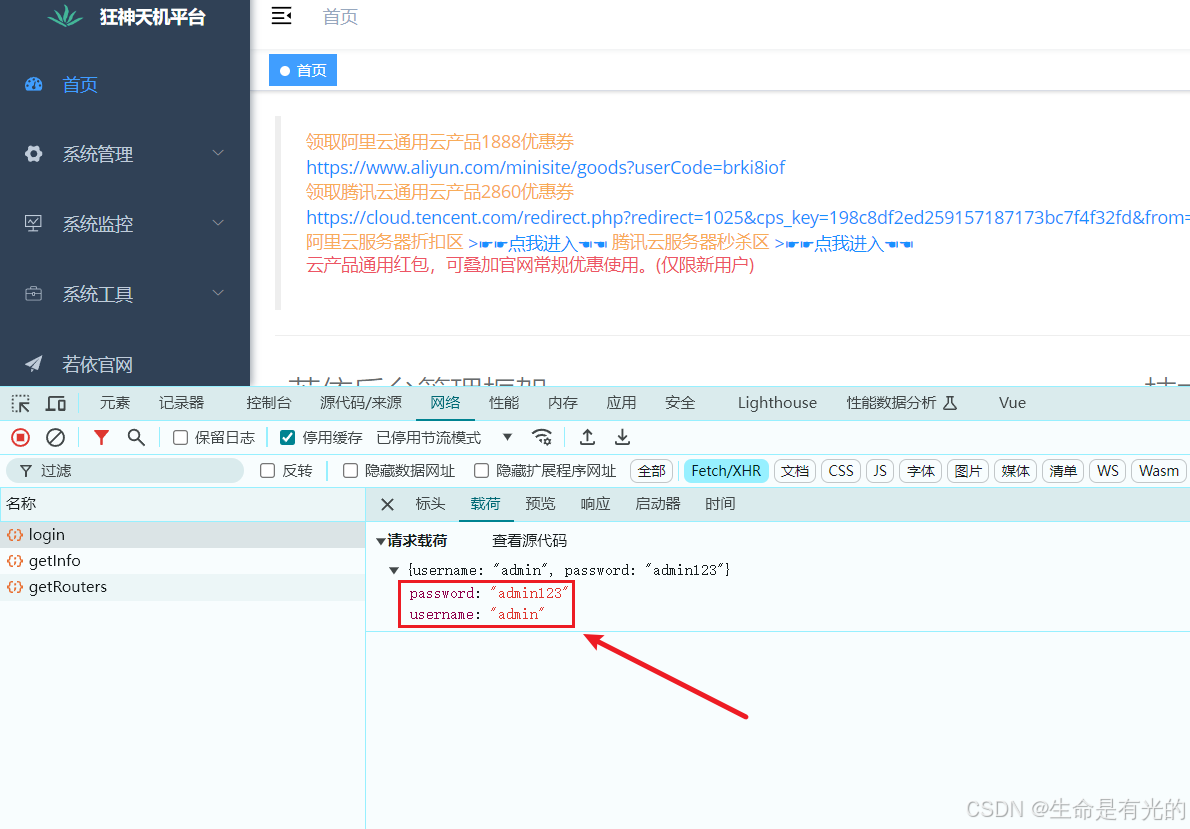Open the aliyun.com coupon link
Screen dimensions: 1190x829
point(546,167)
